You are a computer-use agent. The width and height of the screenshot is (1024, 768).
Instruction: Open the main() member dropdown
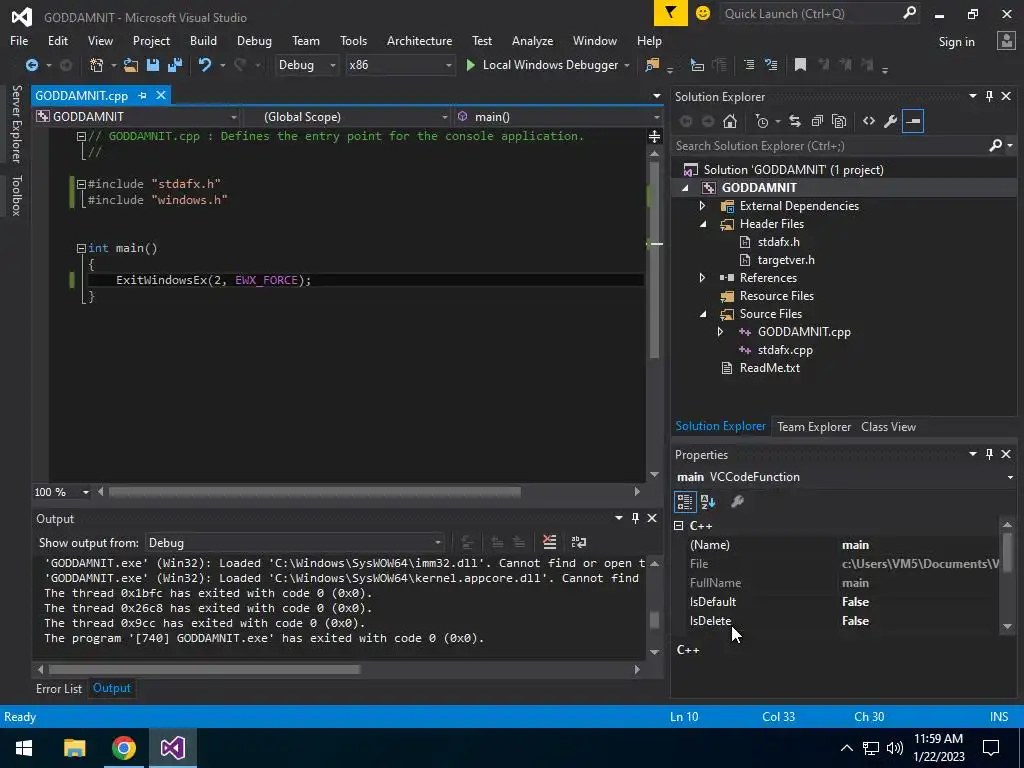(559, 117)
